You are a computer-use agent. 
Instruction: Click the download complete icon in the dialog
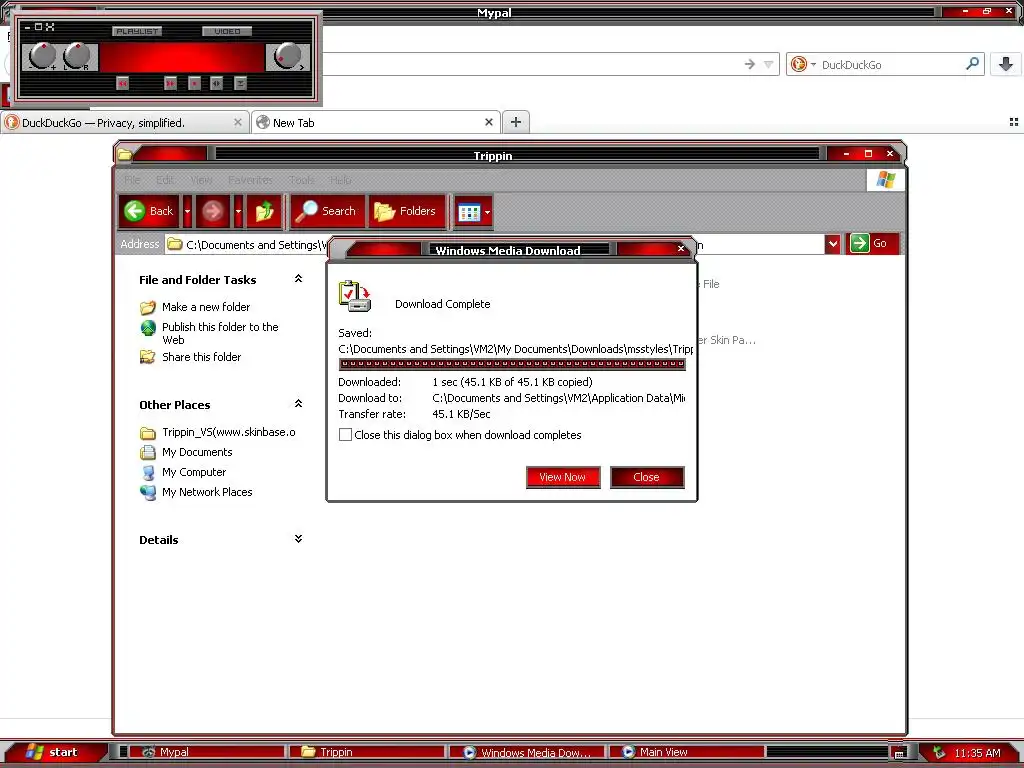click(355, 296)
